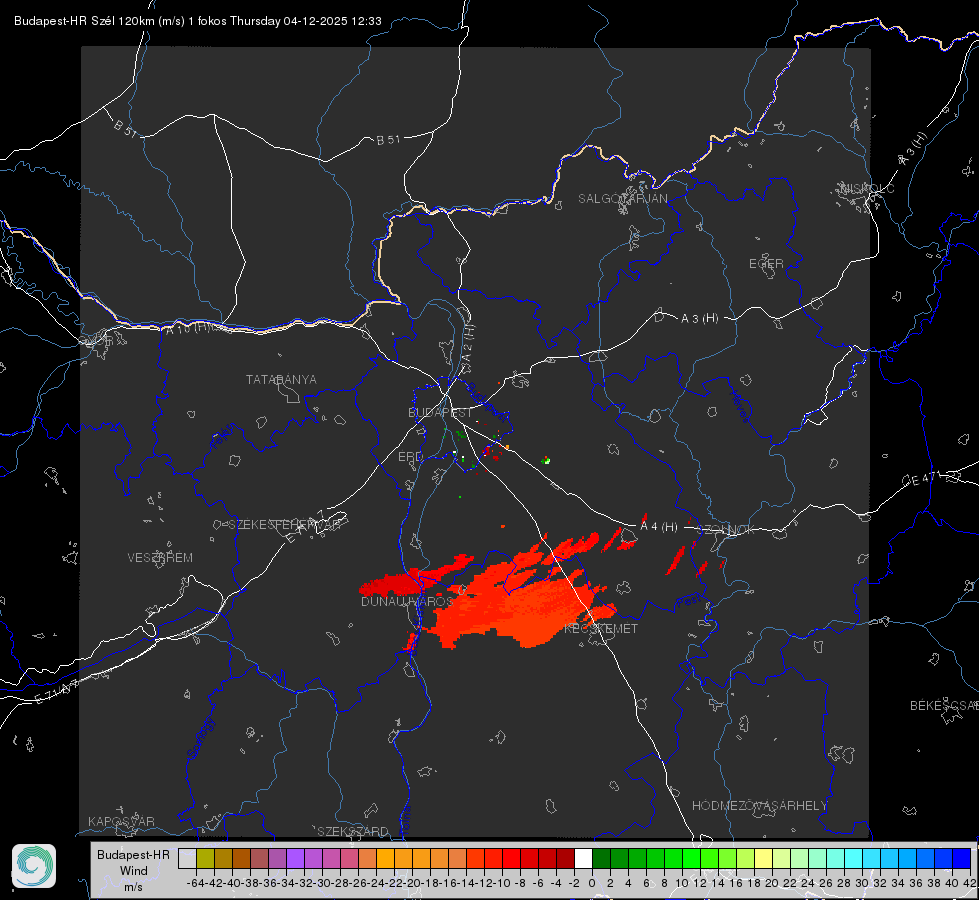
Task: Click the MISKOLC city label
Action: pyautogui.click(x=867, y=188)
